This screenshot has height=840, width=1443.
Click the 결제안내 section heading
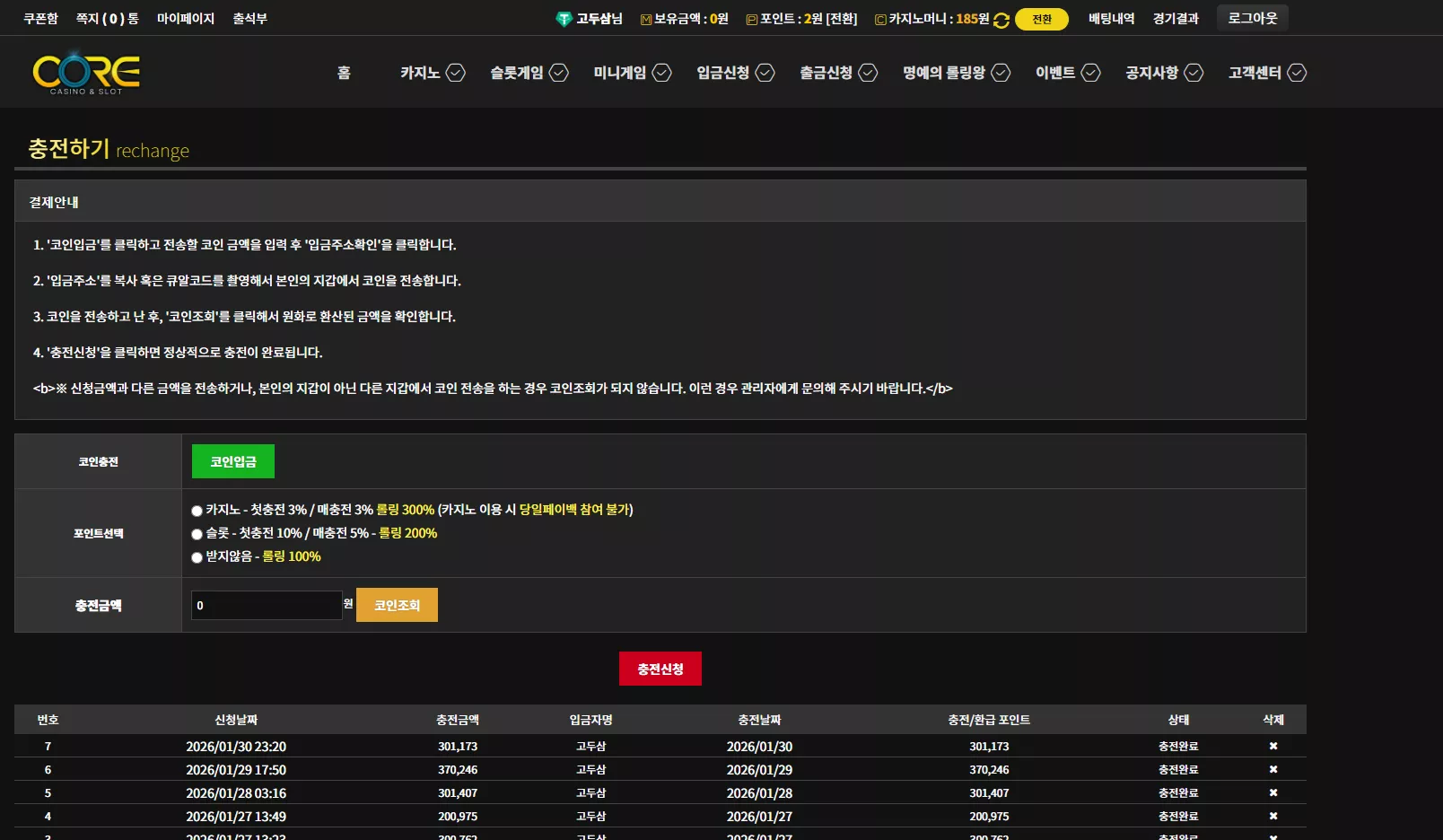point(54,202)
